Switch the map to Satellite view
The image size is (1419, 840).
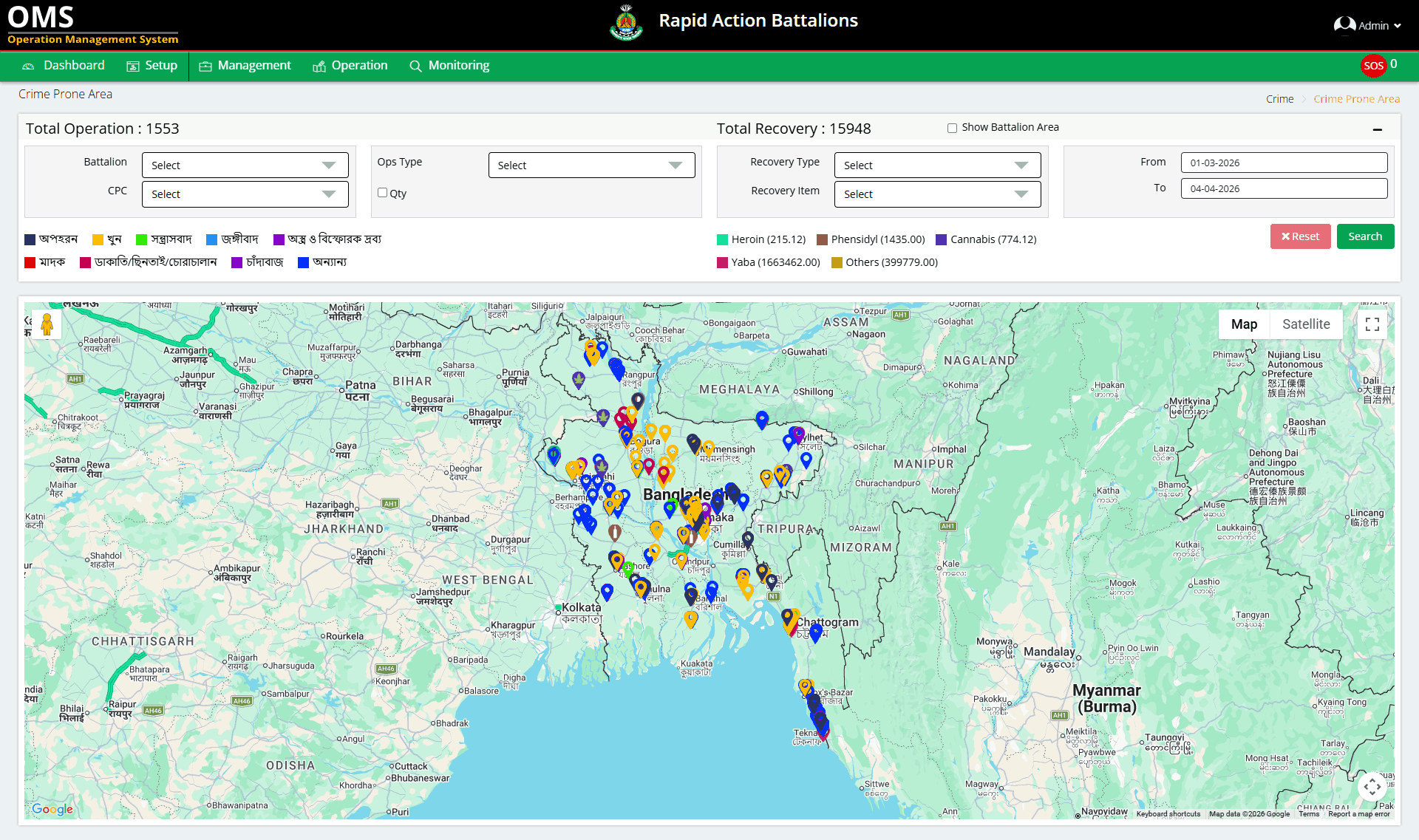click(1306, 324)
